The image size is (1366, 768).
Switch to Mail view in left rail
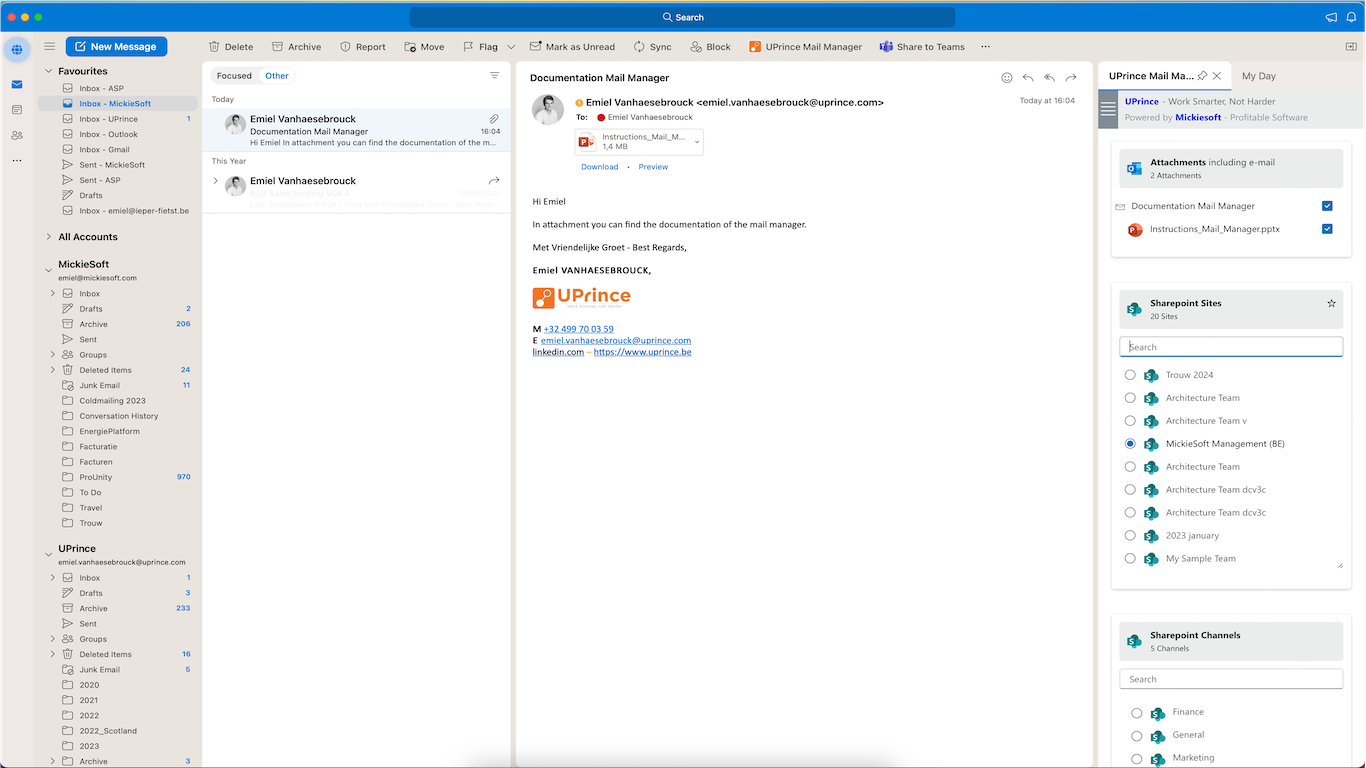click(x=17, y=84)
